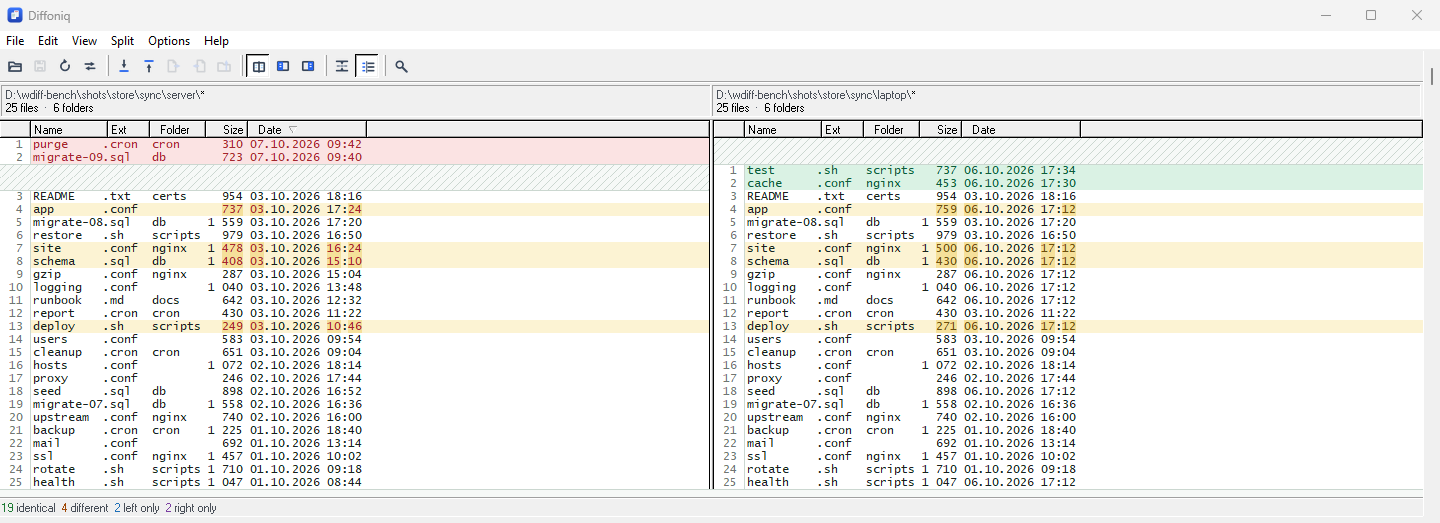Jump to next difference with down-arrow icon
This screenshot has width=1440, height=523.
pos(124,66)
